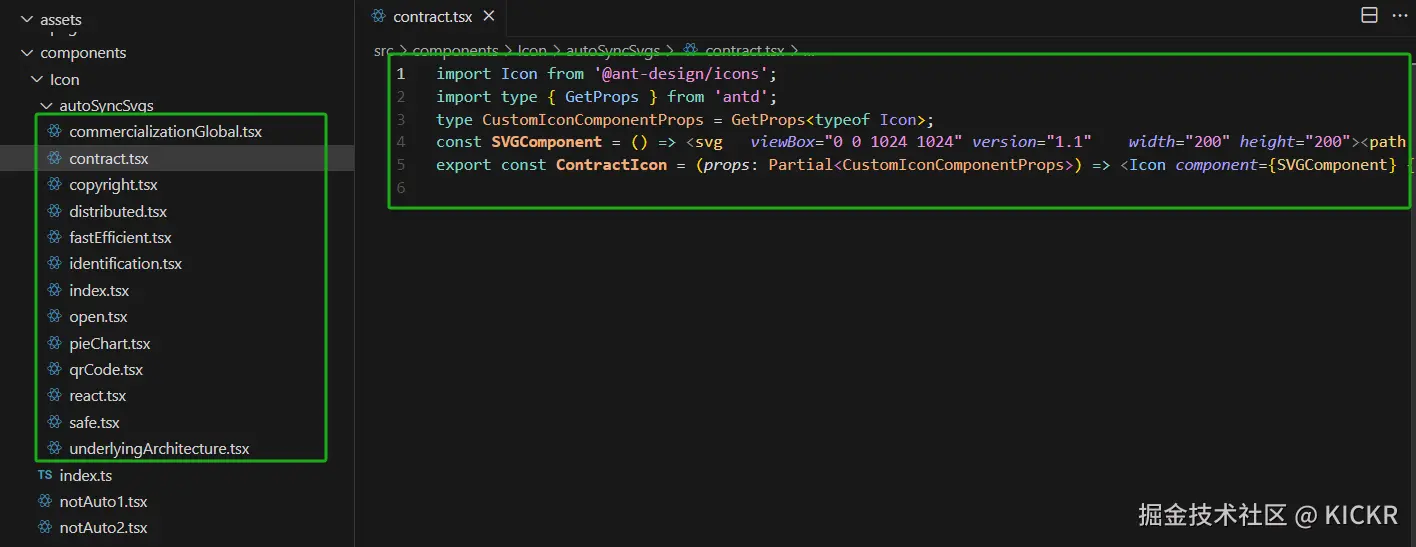Collapse the Icon folder
Image resolution: width=1416 pixels, height=547 pixels.
click(36, 79)
